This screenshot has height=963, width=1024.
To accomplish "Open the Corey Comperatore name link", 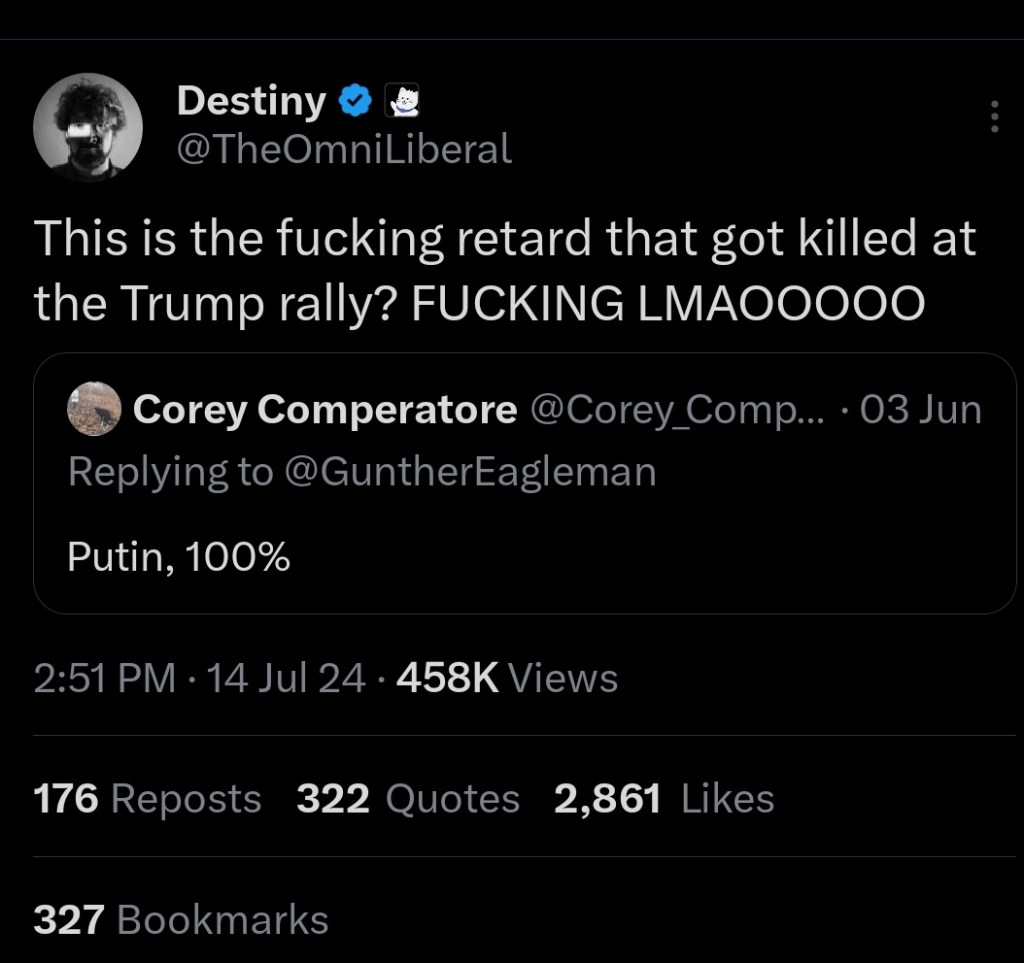I will coord(324,409).
